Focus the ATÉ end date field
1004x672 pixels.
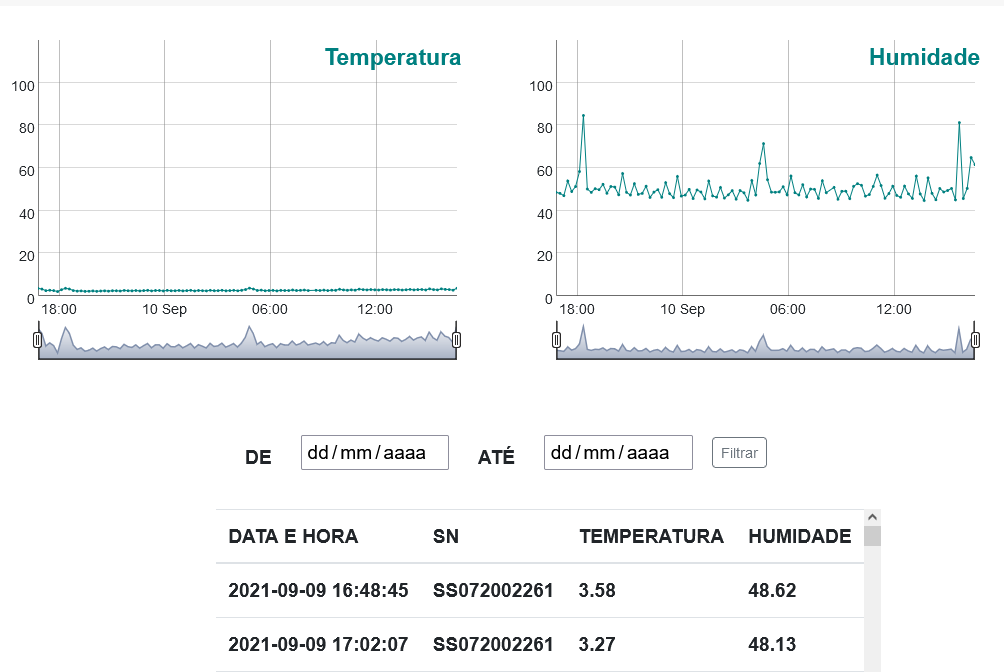click(617, 453)
